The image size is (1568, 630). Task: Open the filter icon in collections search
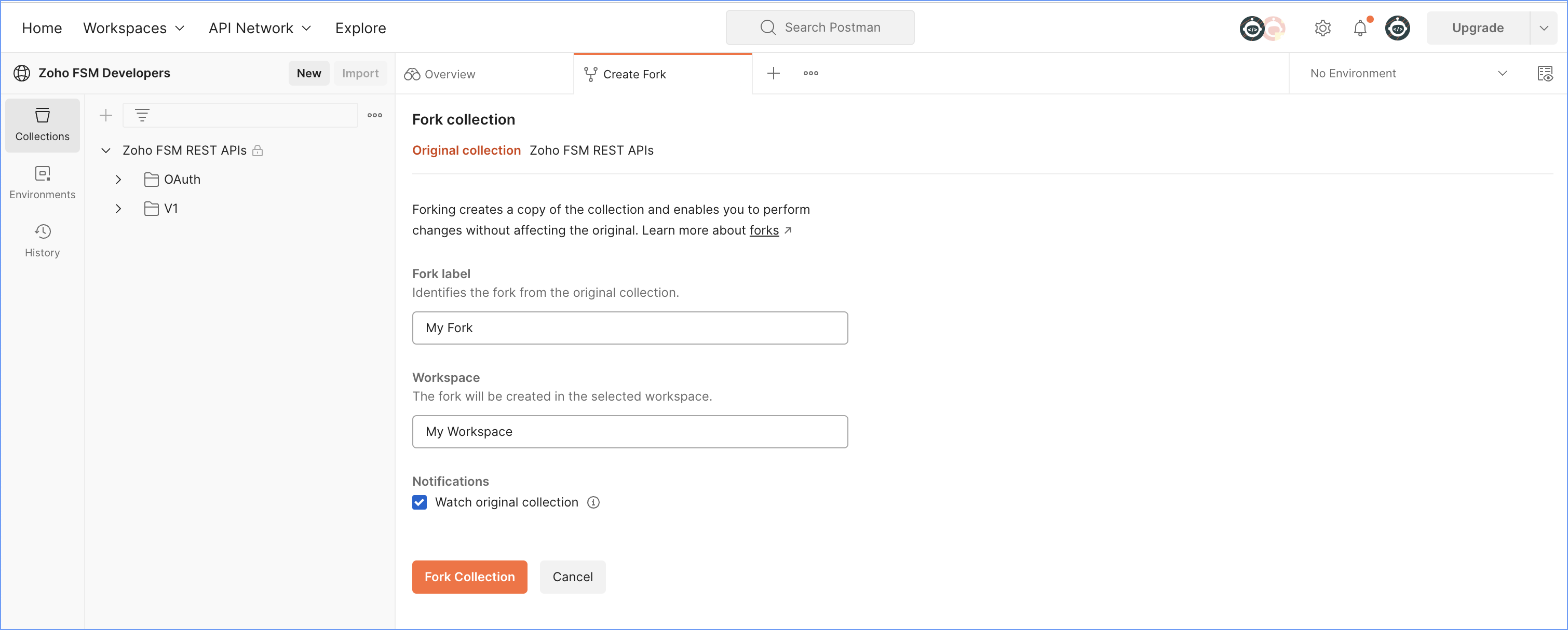point(142,114)
